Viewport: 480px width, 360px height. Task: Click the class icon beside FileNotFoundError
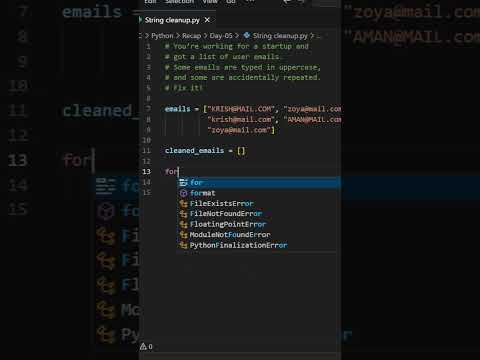tap(183, 214)
